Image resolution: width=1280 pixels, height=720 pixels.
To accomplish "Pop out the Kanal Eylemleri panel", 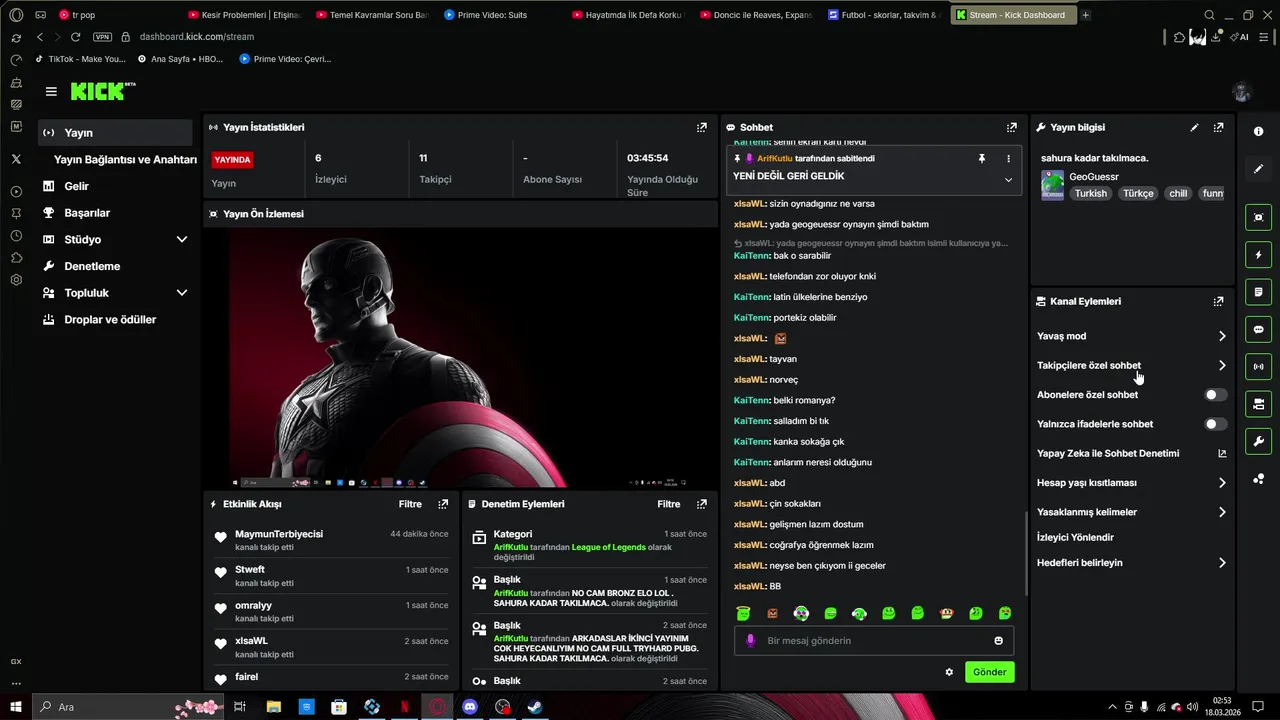I will pos(1218,301).
